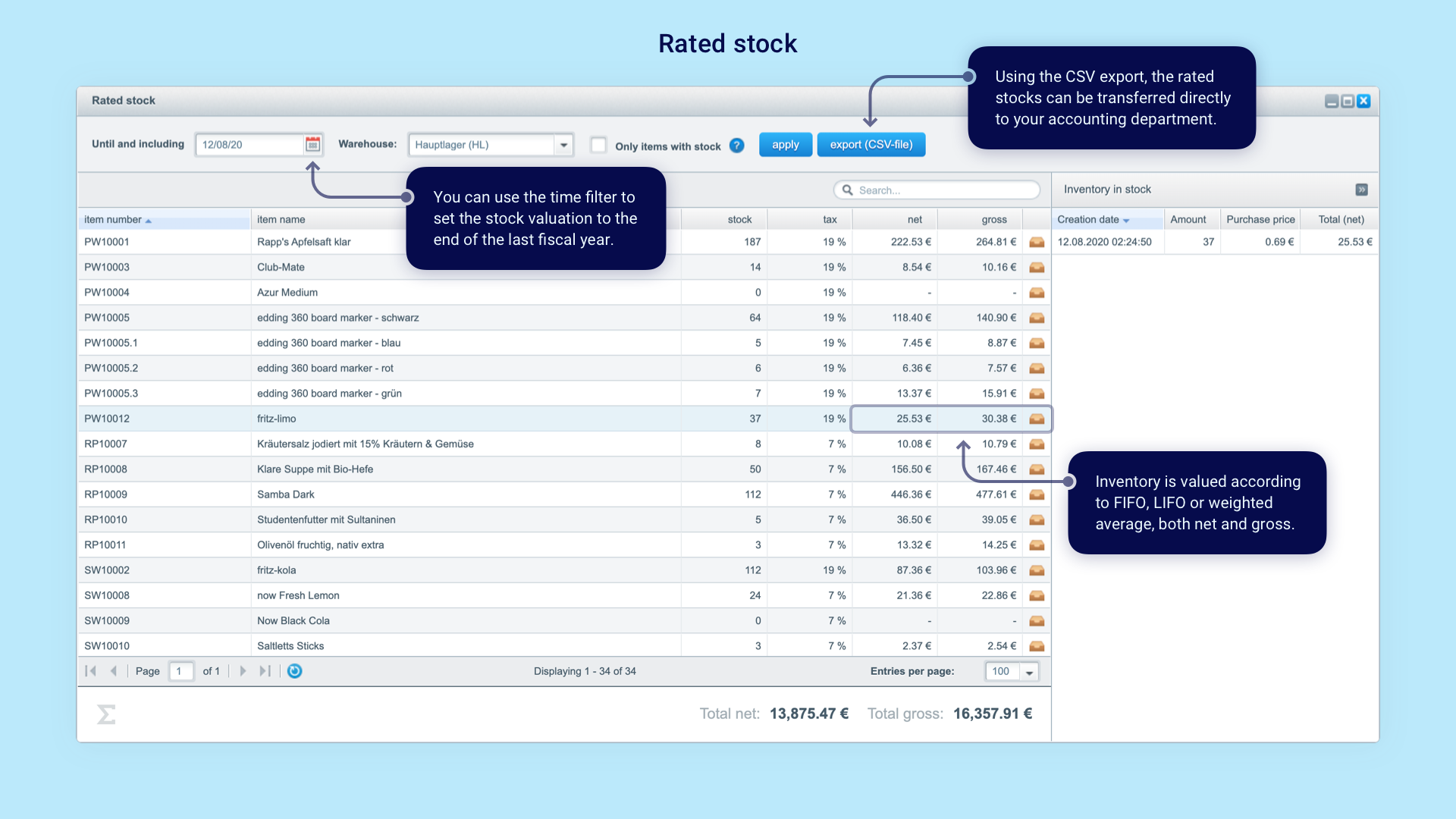
Task: Go to next page of results
Action: (243, 671)
